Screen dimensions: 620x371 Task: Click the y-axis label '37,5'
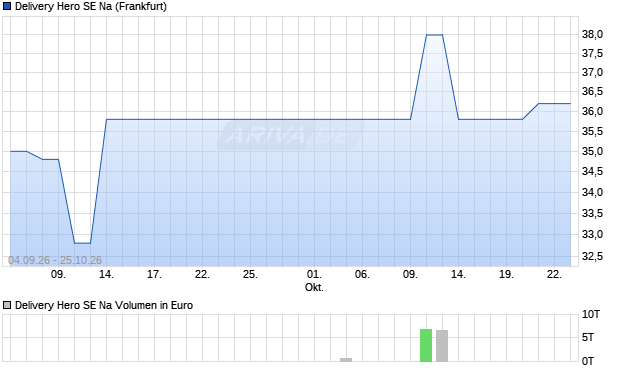[x=592, y=53]
